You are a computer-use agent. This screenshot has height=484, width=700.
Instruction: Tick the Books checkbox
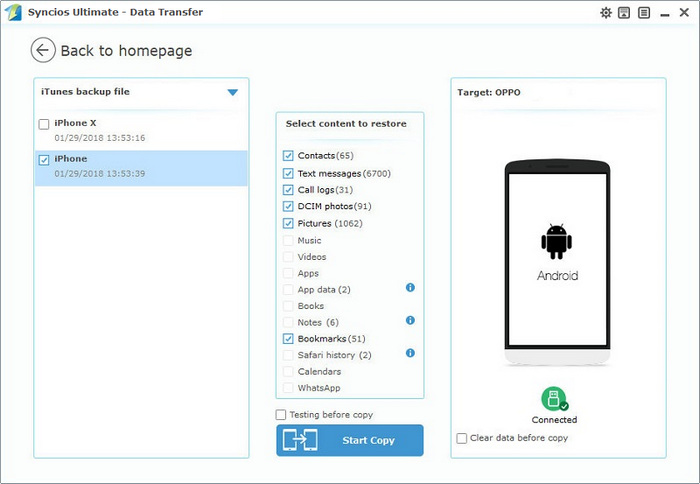[x=288, y=306]
